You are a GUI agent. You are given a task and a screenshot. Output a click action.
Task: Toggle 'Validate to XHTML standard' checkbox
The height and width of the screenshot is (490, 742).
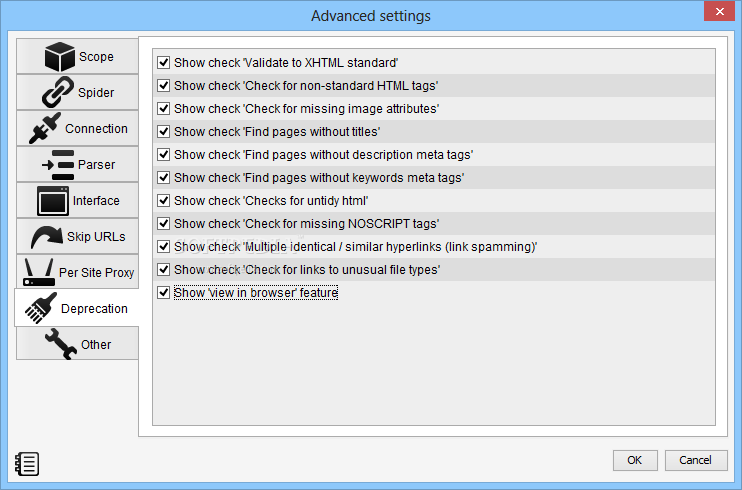[x=164, y=62]
